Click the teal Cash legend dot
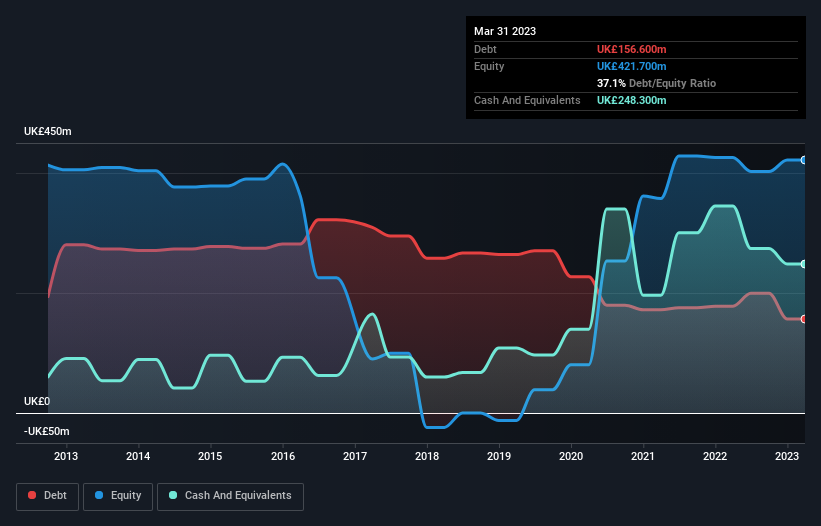Viewport: 821px width, 526px height. (x=173, y=495)
